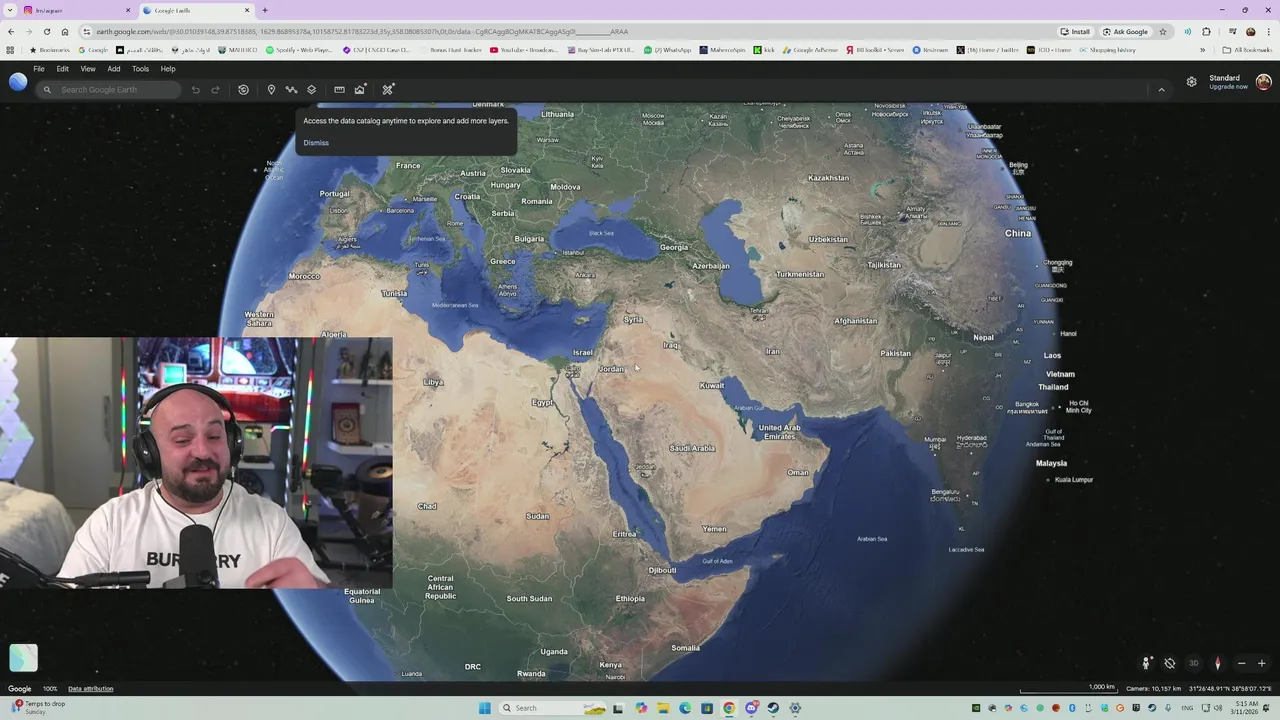Activate Street View pegman
The image size is (1280, 720).
(x=1146, y=663)
